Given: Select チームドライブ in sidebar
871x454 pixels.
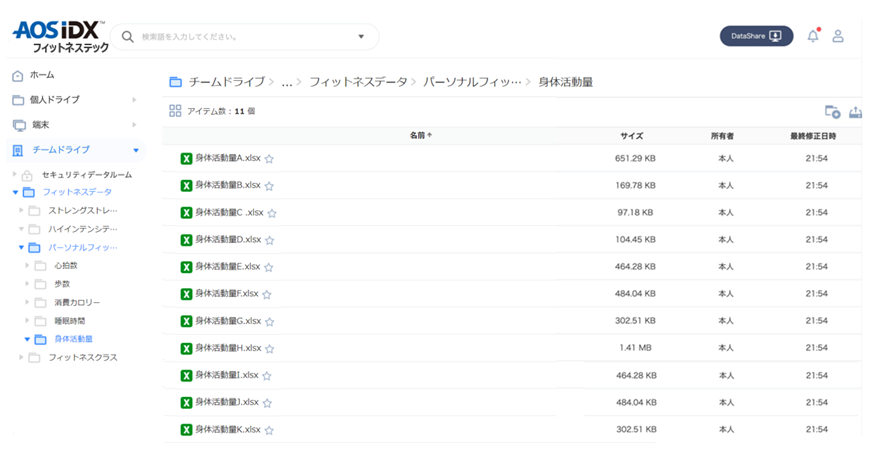Looking at the screenshot, I should 61,150.
